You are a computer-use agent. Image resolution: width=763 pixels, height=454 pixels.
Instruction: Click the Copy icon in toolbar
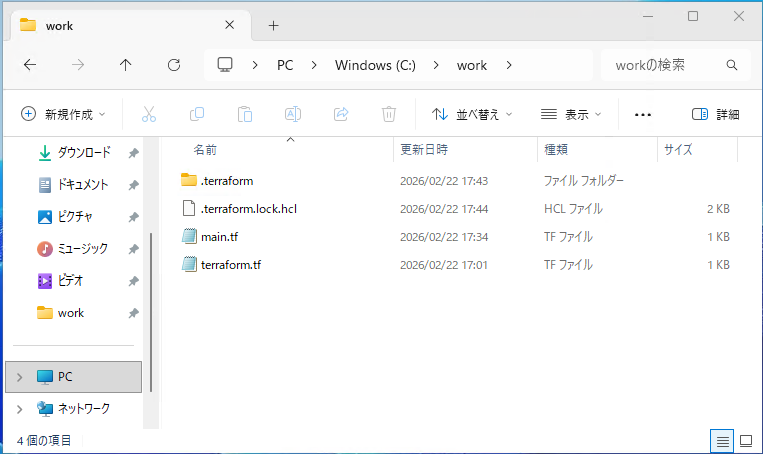[197, 114]
